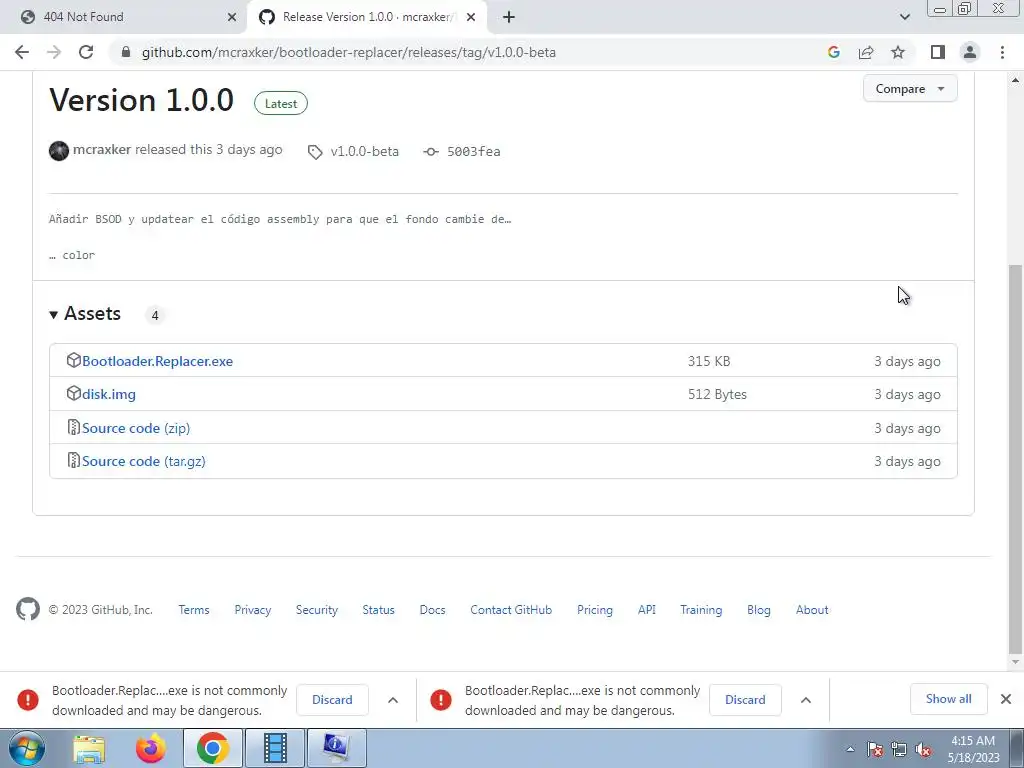Click the GitHub logo in the footer
Viewport: 1024px width, 768px height.
click(28, 609)
